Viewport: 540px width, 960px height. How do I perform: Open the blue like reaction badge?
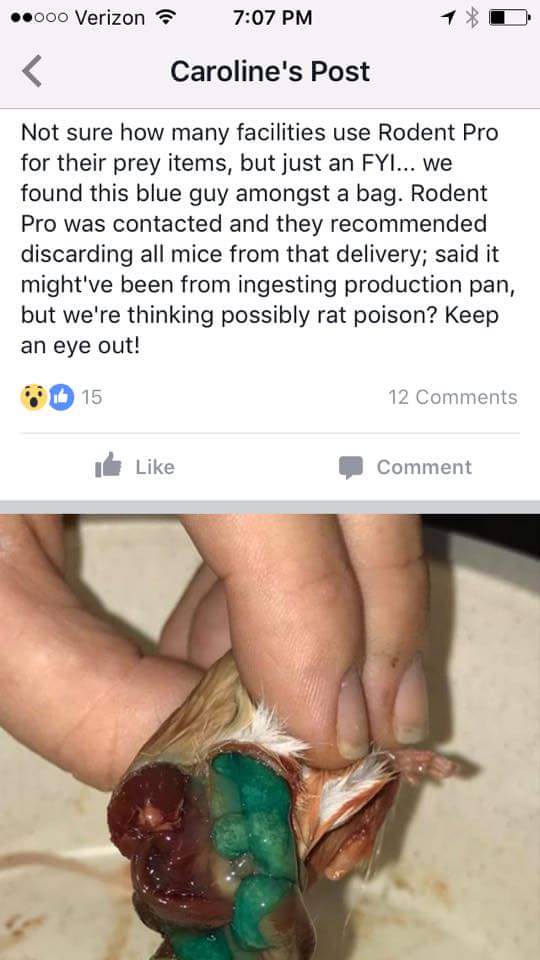[x=61, y=397]
